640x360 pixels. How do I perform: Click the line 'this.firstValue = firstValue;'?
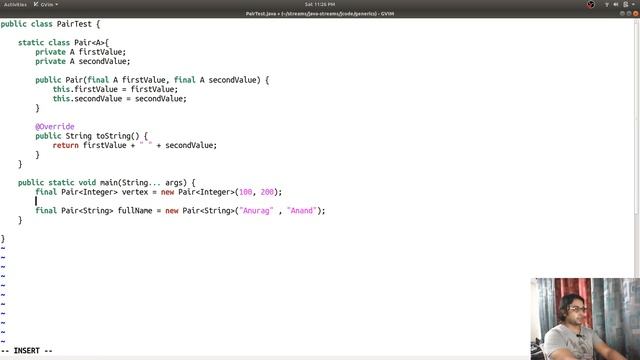(115, 89)
